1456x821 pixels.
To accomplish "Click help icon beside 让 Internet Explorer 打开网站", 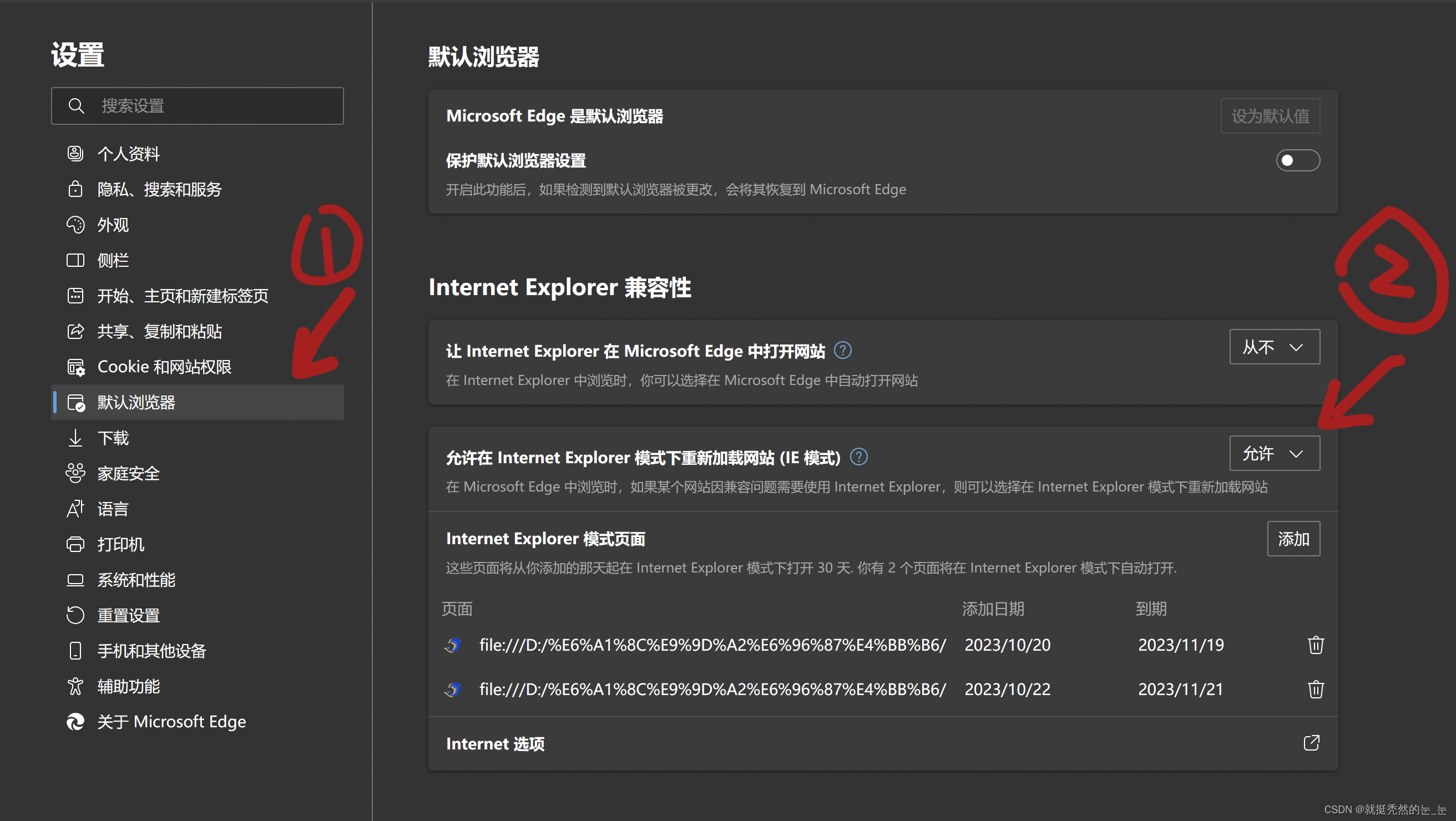I will tap(843, 351).
